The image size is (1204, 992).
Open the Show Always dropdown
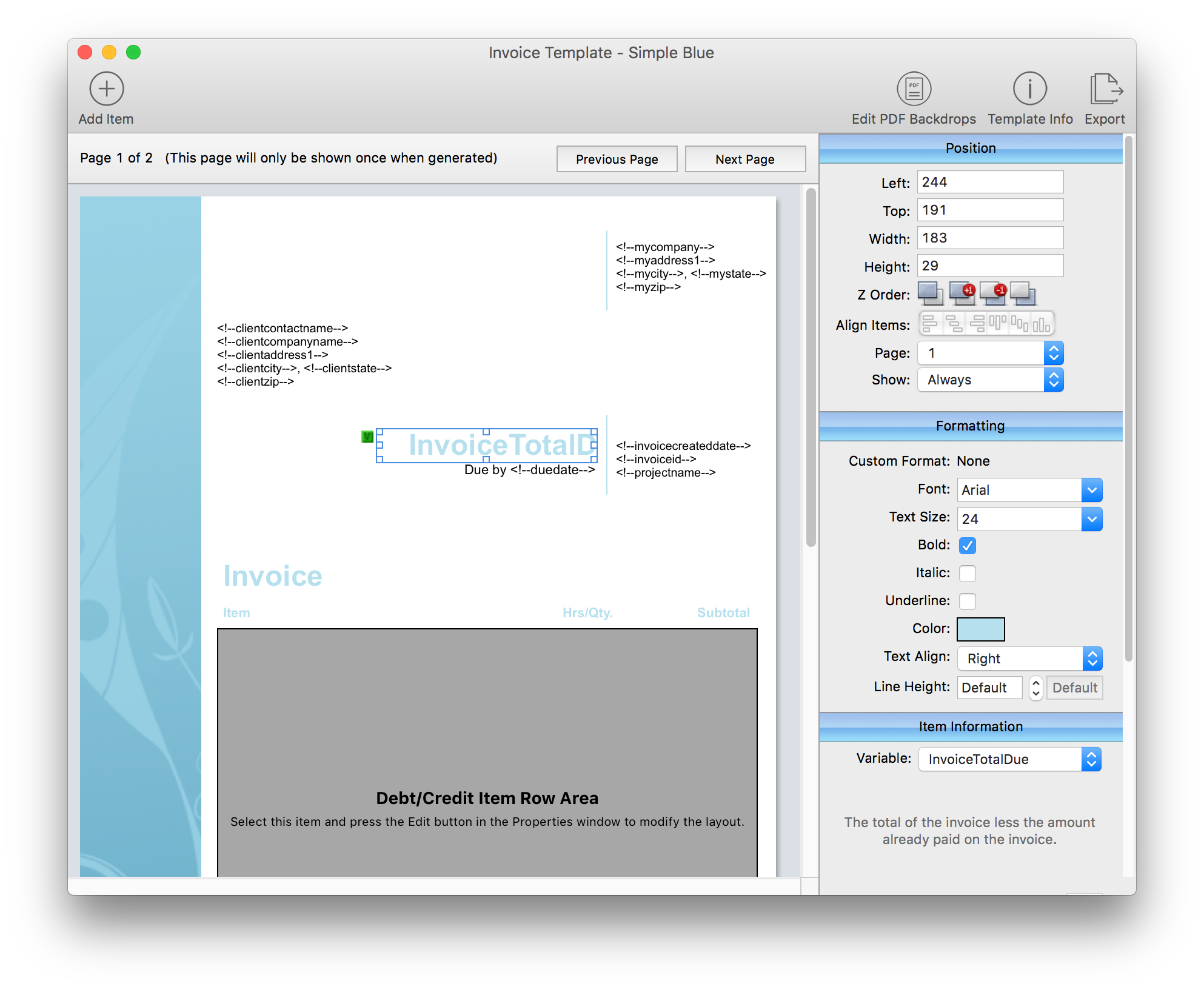(x=991, y=380)
